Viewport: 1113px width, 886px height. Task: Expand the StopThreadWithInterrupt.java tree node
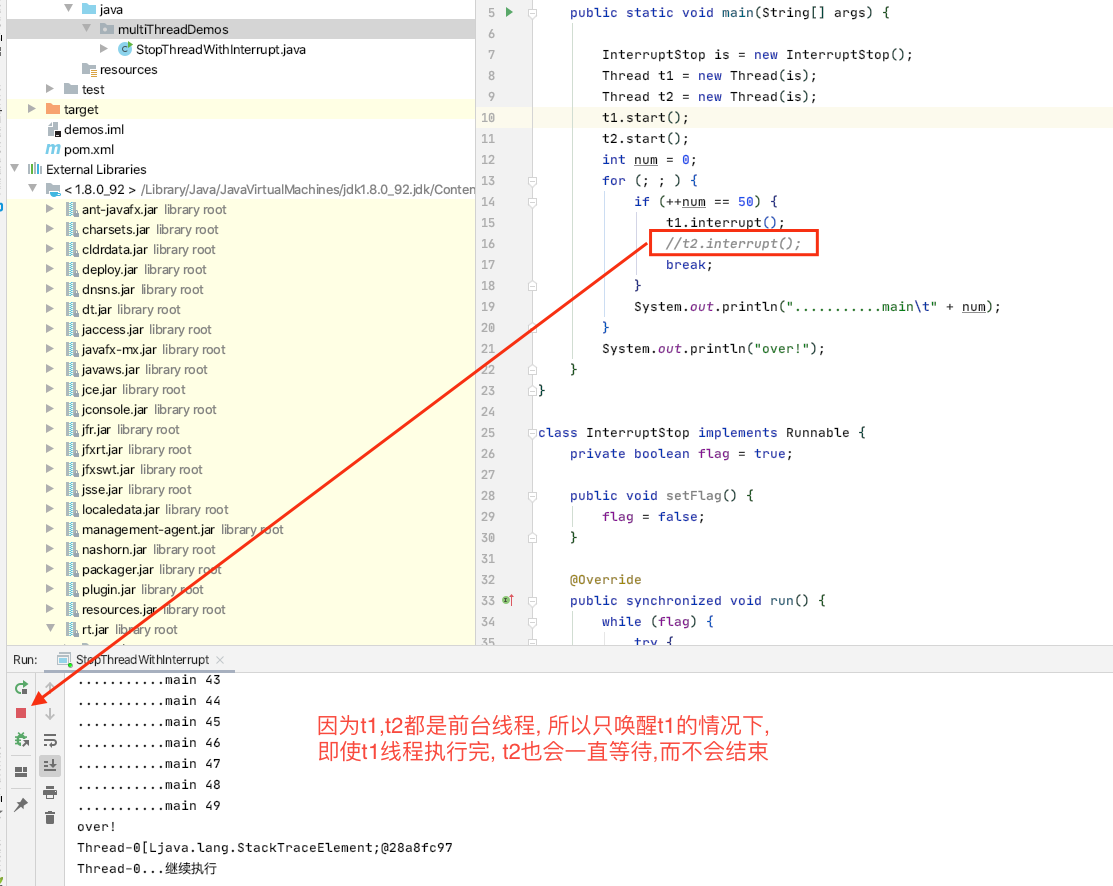(105, 49)
